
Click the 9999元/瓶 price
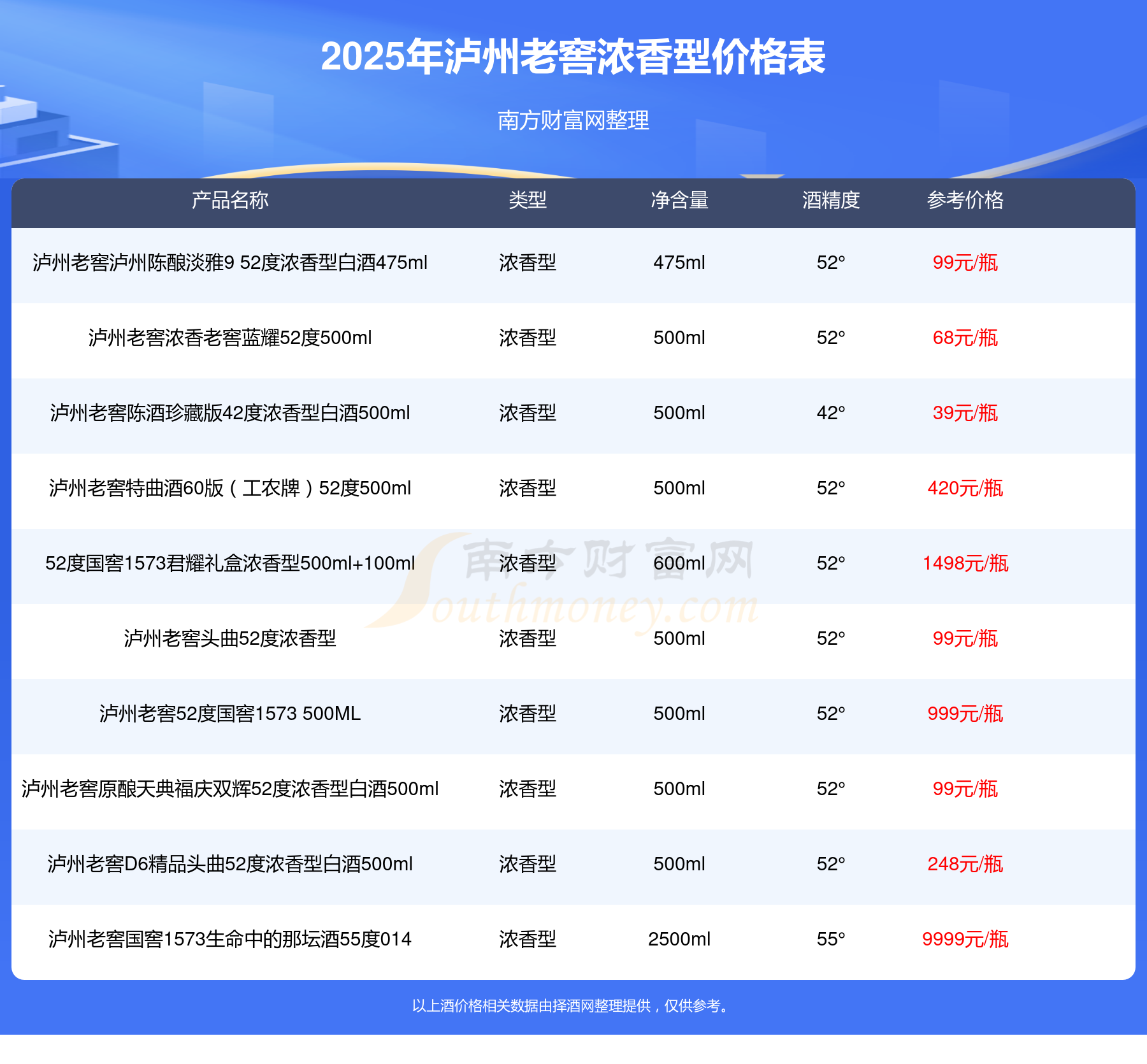(965, 939)
